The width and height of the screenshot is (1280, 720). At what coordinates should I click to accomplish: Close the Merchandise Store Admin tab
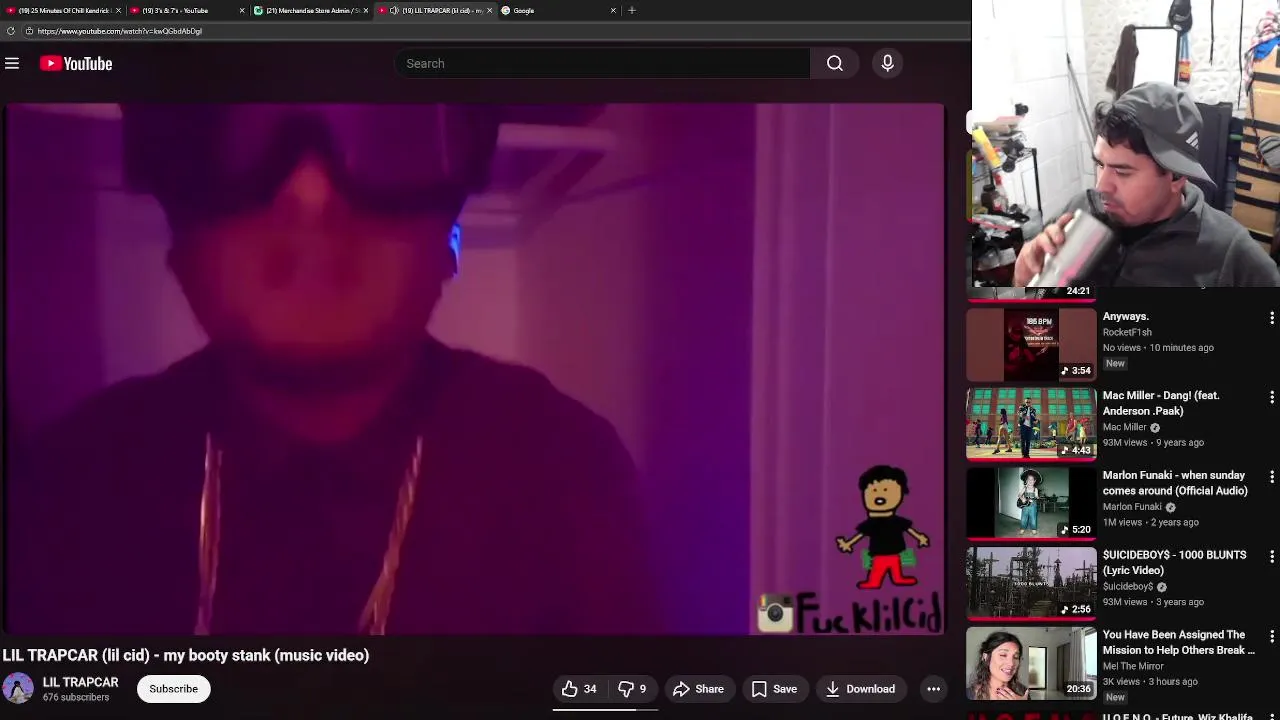(x=366, y=10)
